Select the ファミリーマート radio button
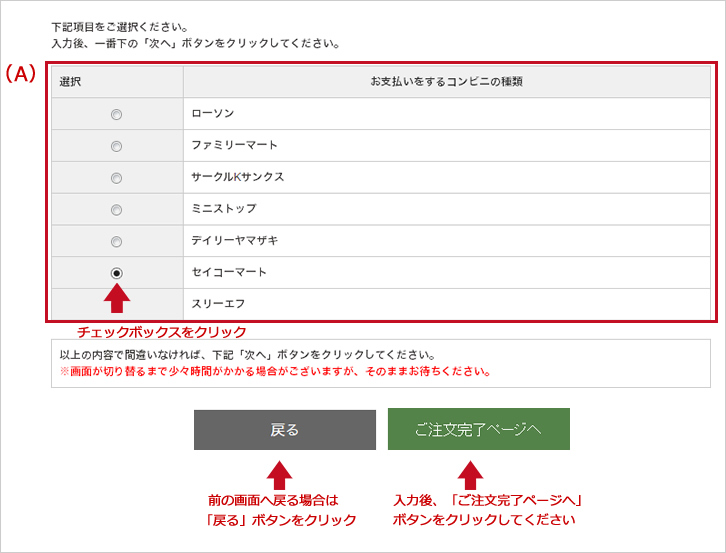726x553 pixels. click(x=116, y=146)
